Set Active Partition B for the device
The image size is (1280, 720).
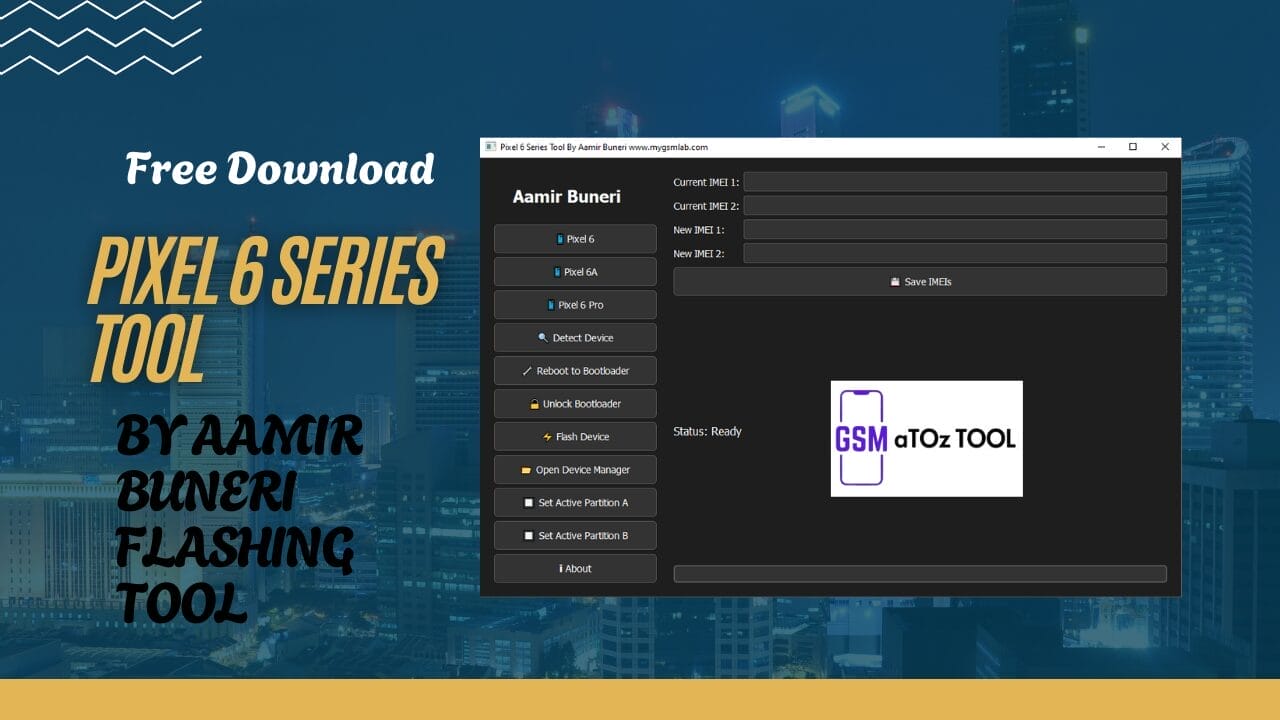(x=575, y=535)
